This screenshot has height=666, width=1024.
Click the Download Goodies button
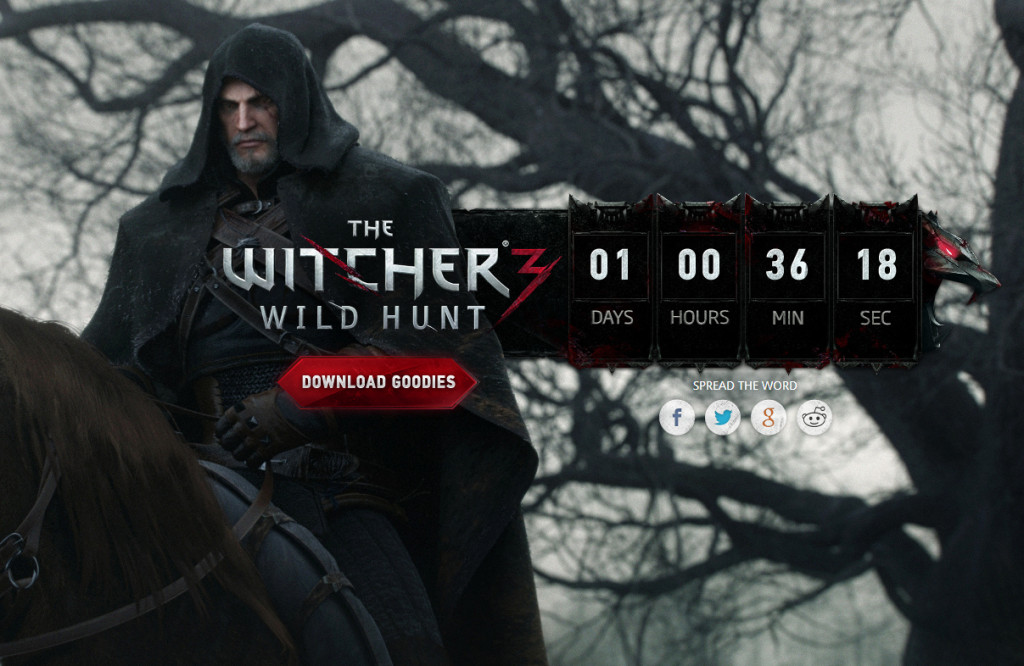(378, 382)
